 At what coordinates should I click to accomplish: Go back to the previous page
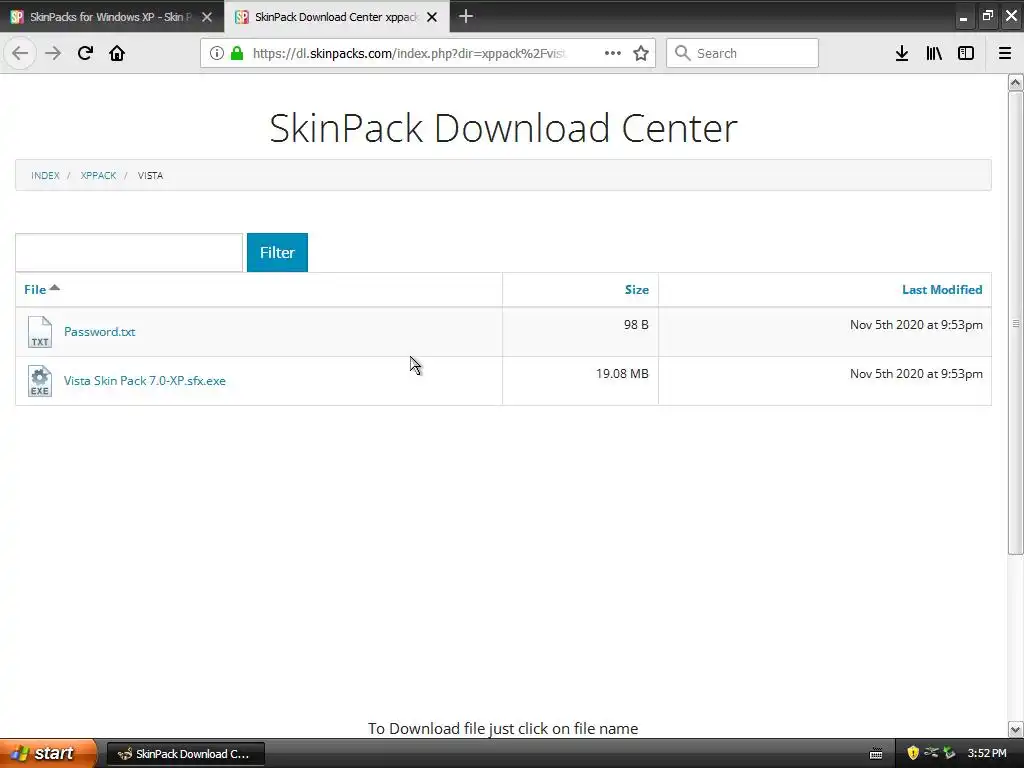tap(20, 53)
